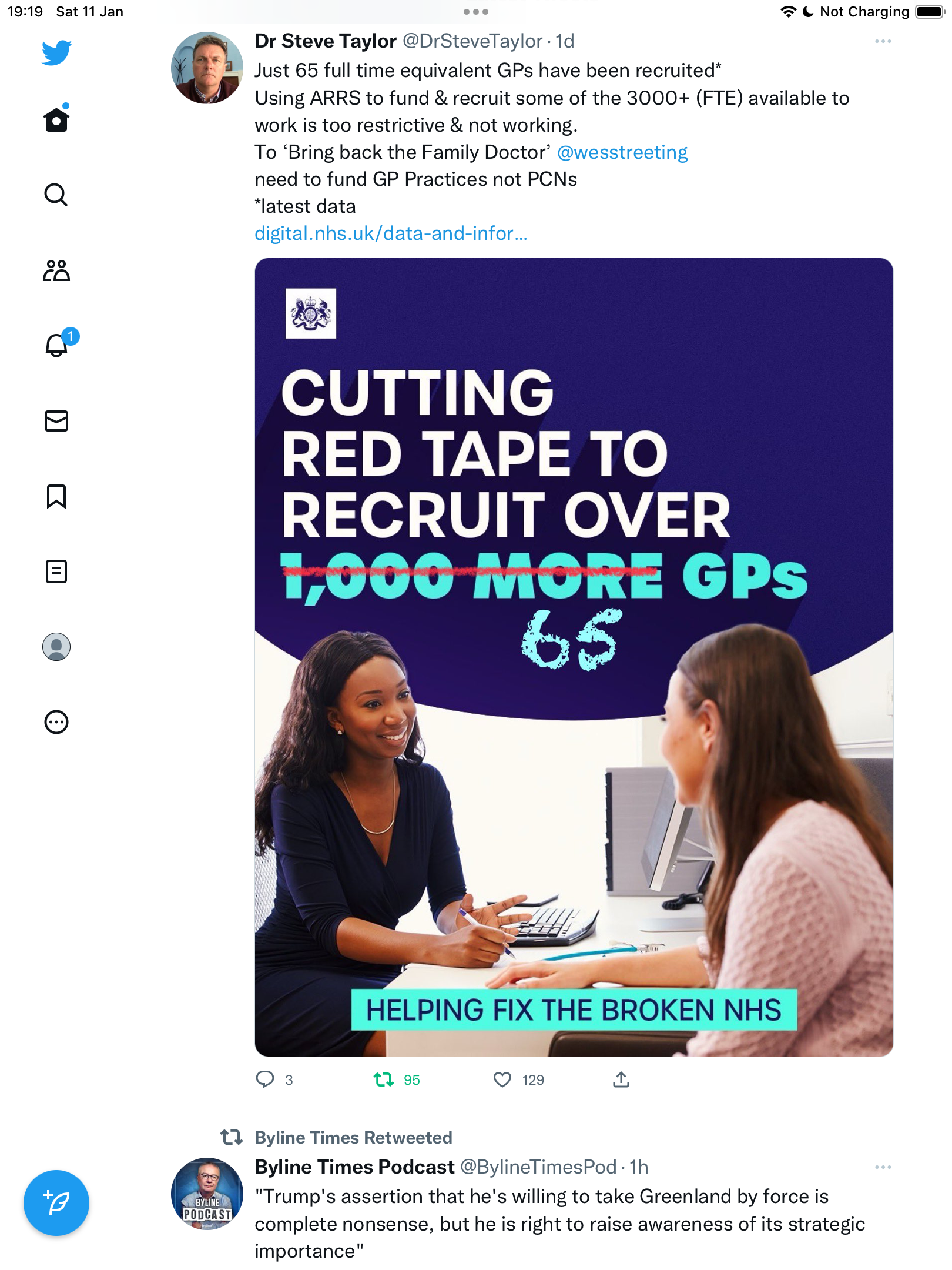Image resolution: width=952 pixels, height=1270 pixels.
Task: Go to Home timeline icon
Action: pos(56,119)
